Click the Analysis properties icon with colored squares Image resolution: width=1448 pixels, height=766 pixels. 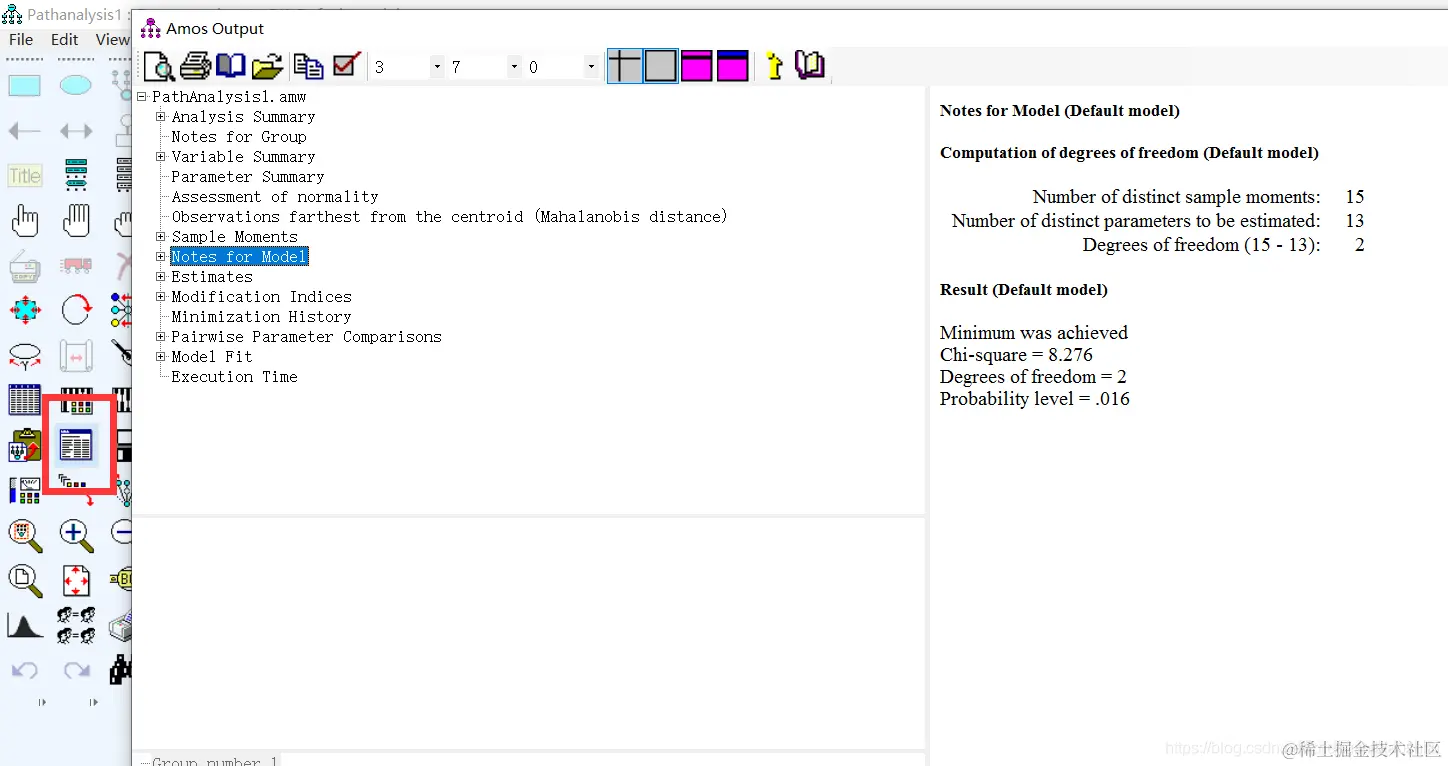[76, 400]
